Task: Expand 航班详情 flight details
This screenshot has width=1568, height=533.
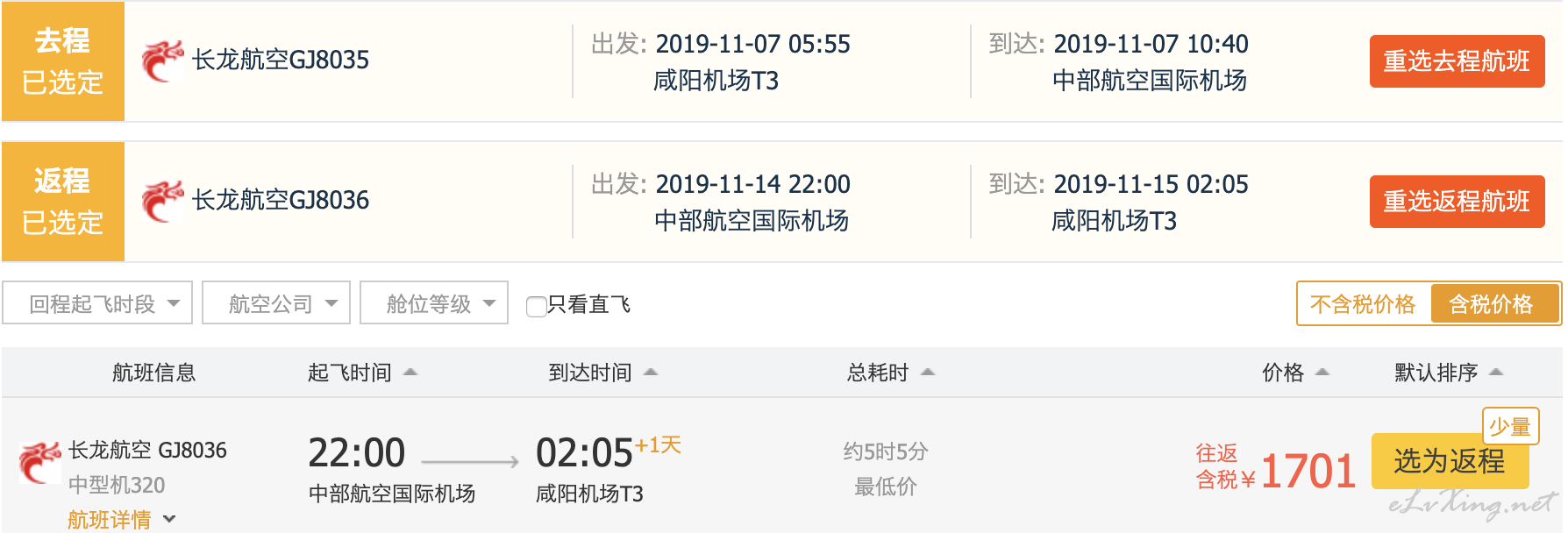Action: pos(121,520)
